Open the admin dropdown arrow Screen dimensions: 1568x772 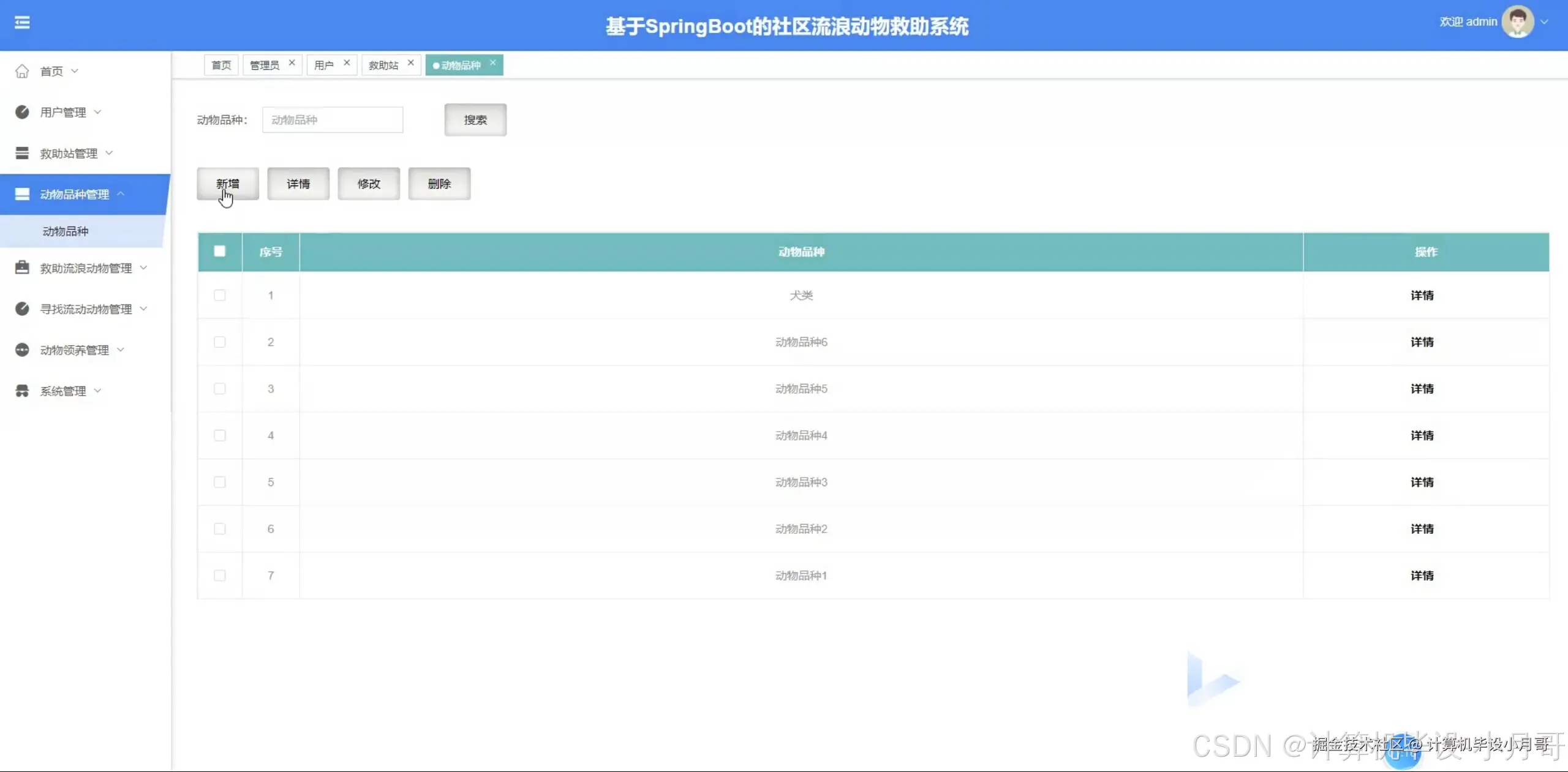coord(1545,22)
